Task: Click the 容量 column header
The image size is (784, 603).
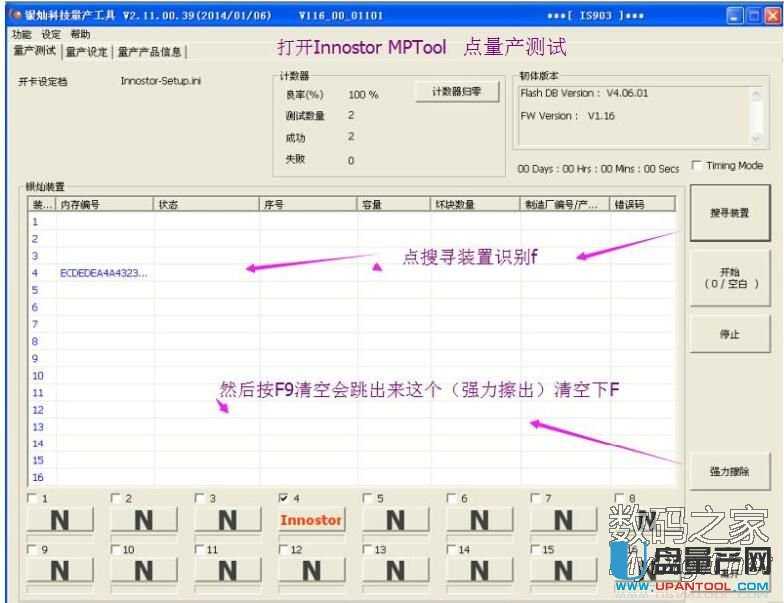Action: point(393,204)
